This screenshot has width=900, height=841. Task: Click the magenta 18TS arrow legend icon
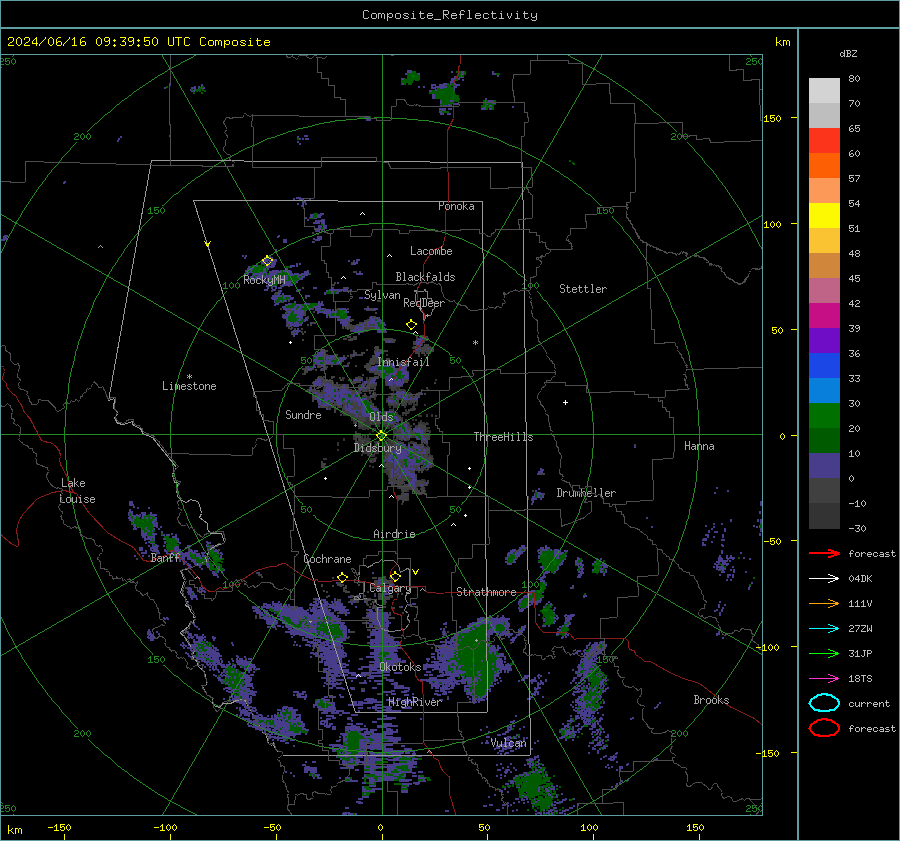(824, 679)
